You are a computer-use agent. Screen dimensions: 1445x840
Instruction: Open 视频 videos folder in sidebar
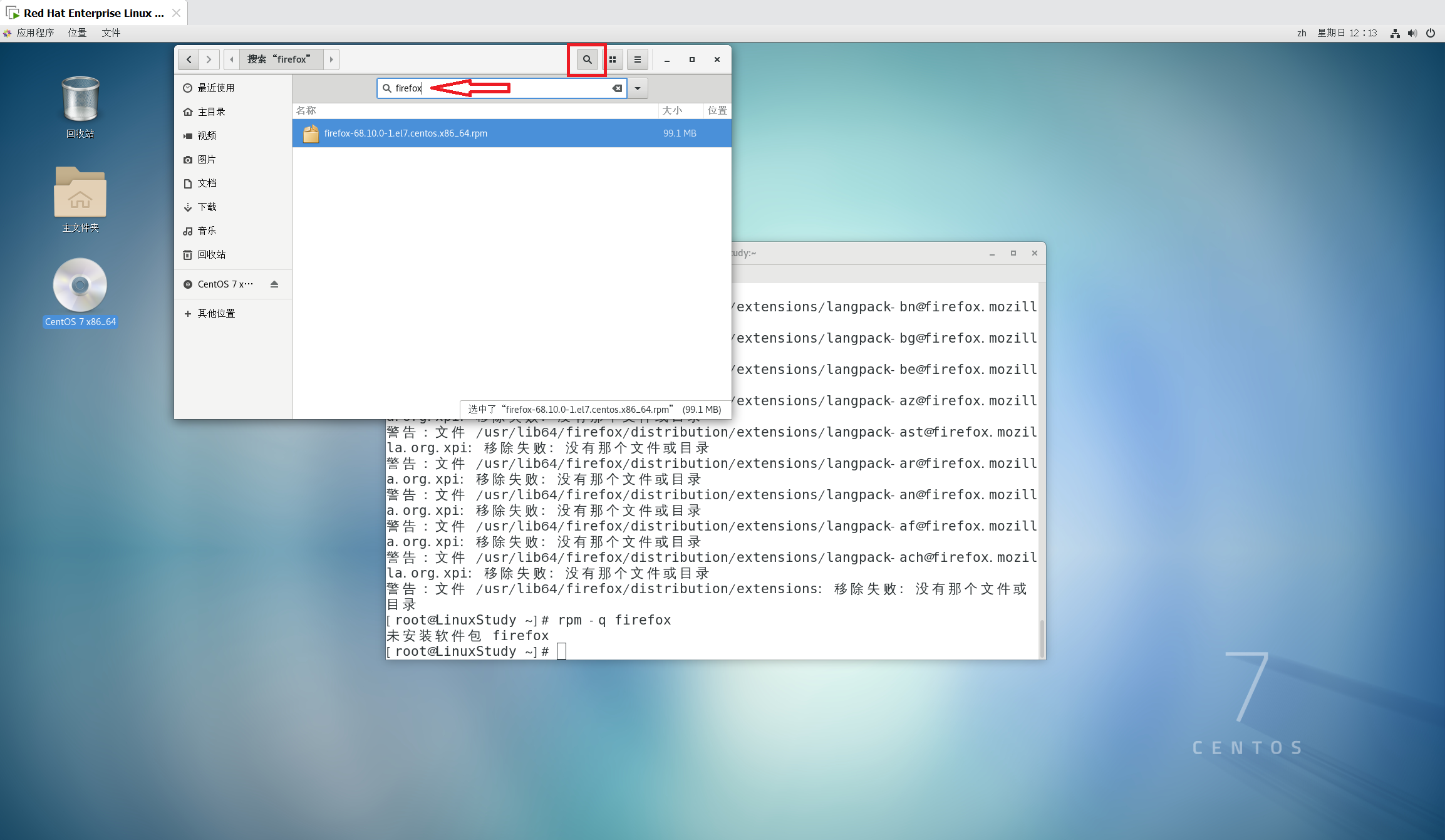(x=233, y=136)
